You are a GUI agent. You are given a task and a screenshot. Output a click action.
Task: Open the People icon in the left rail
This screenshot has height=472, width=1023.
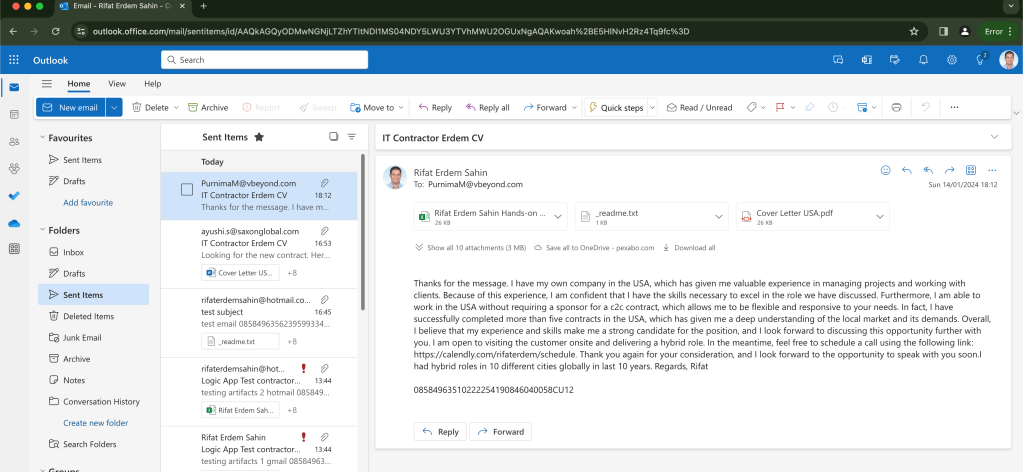click(14, 142)
